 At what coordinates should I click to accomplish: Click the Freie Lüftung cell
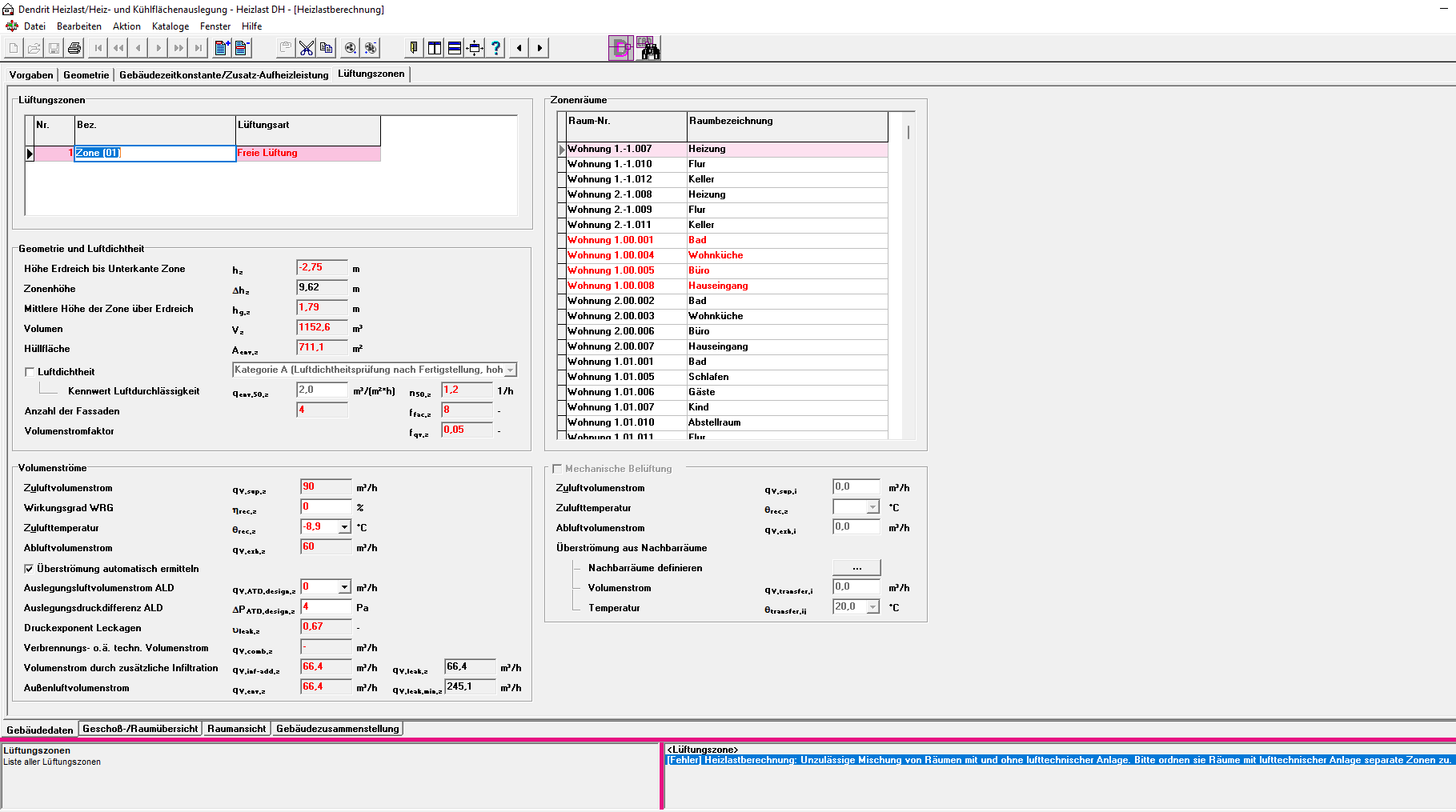tap(308, 154)
